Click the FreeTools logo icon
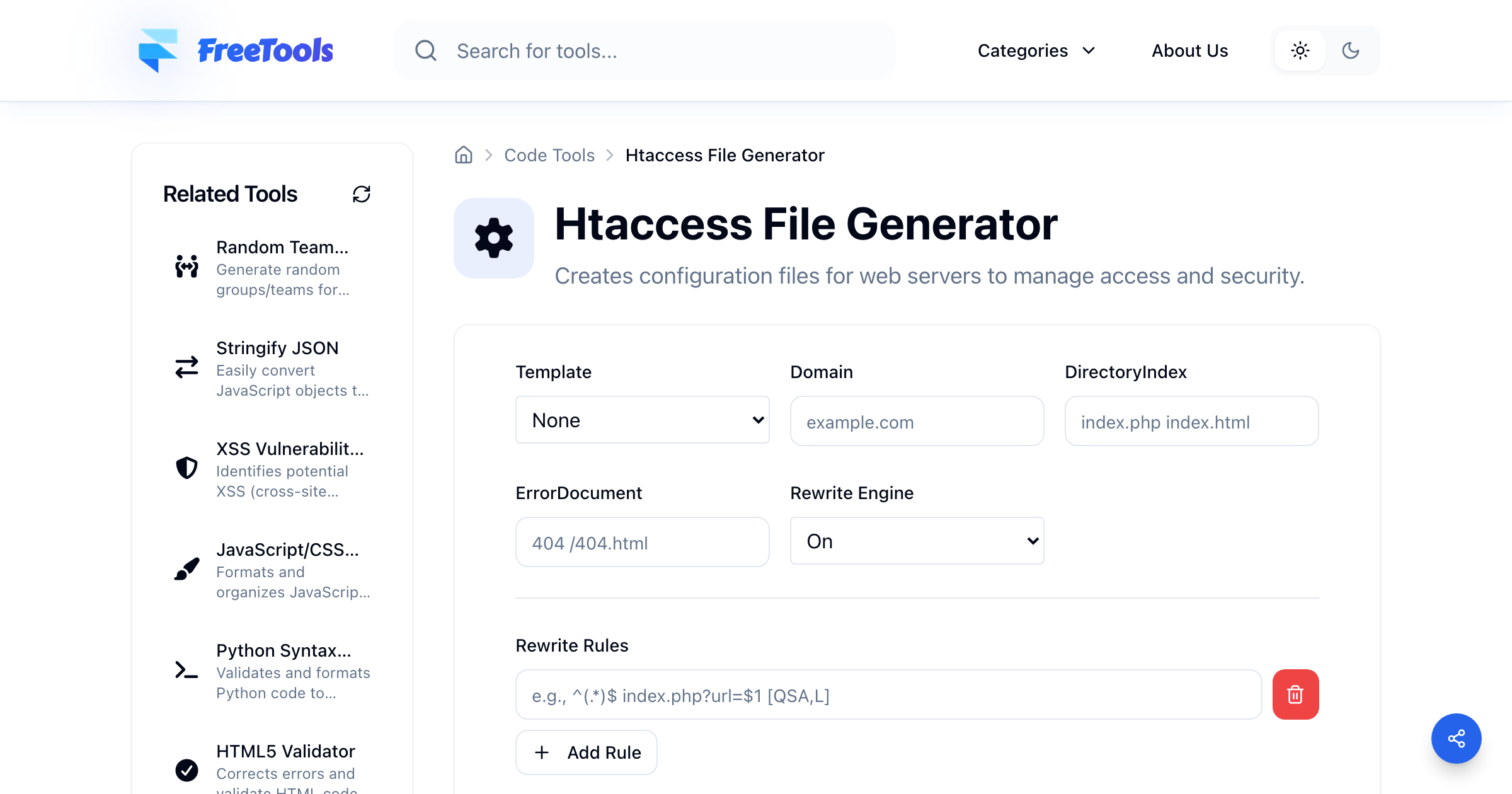The height and width of the screenshot is (794, 1512). pyautogui.click(x=157, y=50)
